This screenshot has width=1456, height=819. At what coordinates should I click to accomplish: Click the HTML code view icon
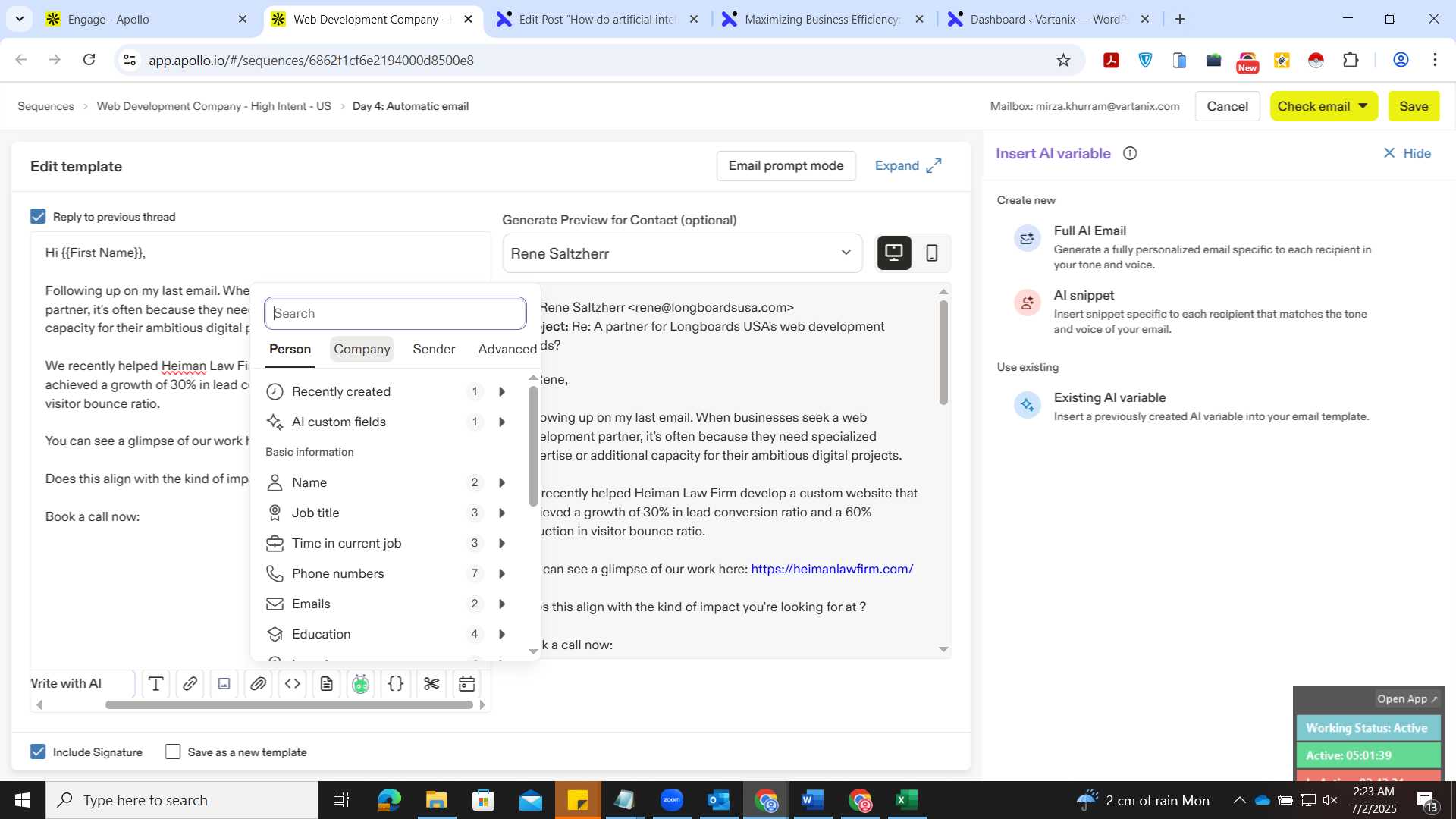coord(292,684)
